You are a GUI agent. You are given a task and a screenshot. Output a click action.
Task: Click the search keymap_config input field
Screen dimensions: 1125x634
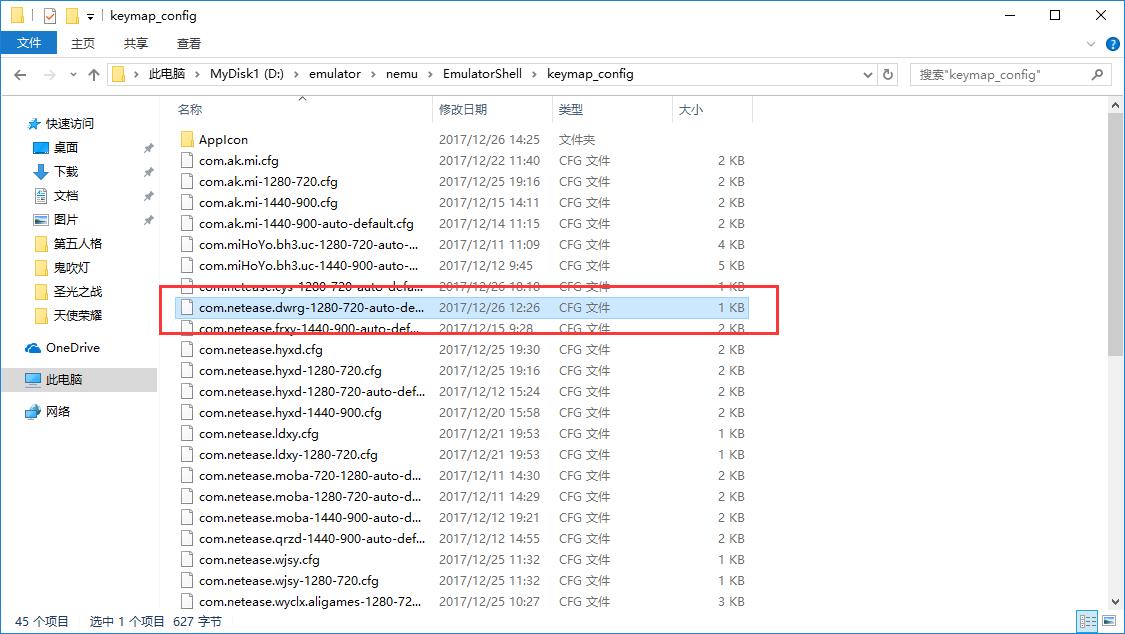point(1000,74)
